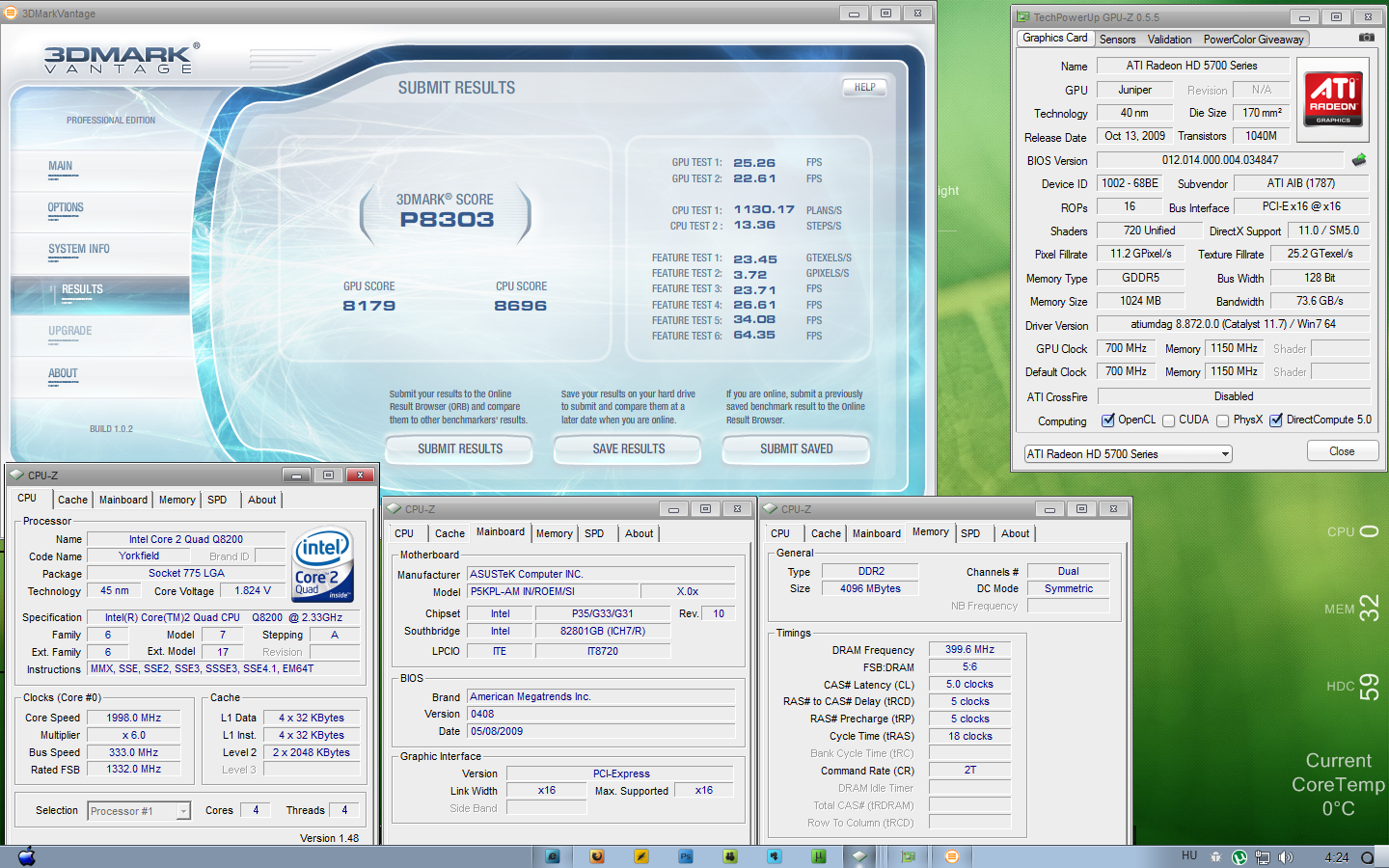Open Photoshop from the taskbar
Viewport: 1389px width, 868px height.
pyautogui.click(x=686, y=856)
